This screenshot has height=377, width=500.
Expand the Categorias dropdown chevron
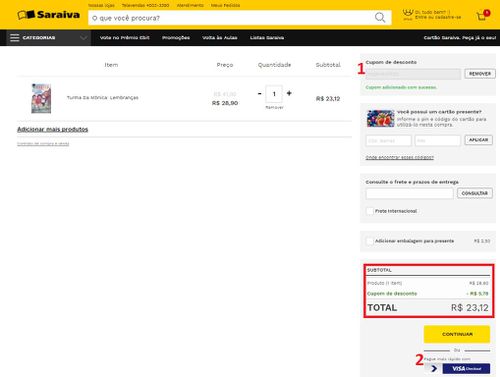[84, 38]
